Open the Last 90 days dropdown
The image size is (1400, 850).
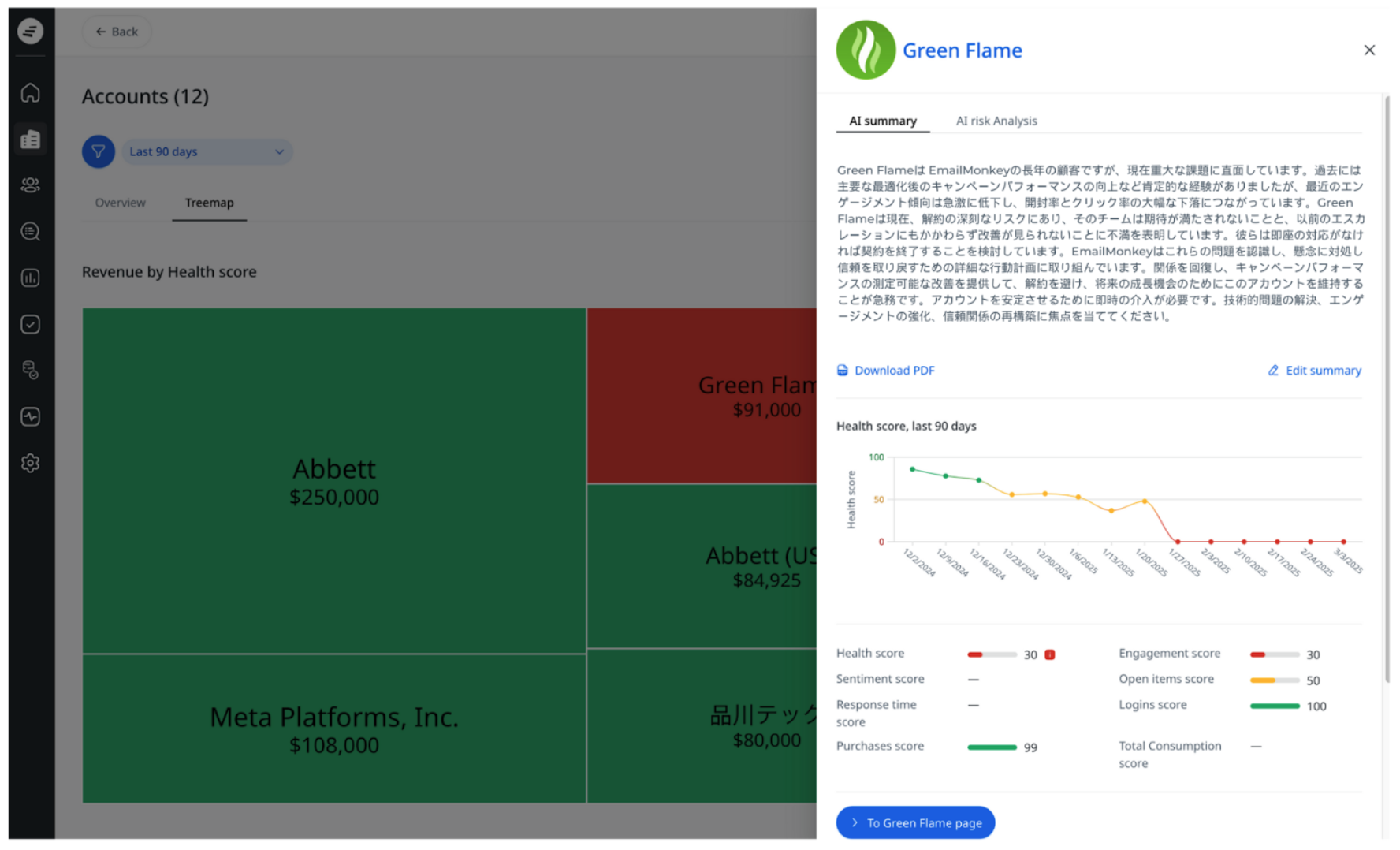point(207,151)
